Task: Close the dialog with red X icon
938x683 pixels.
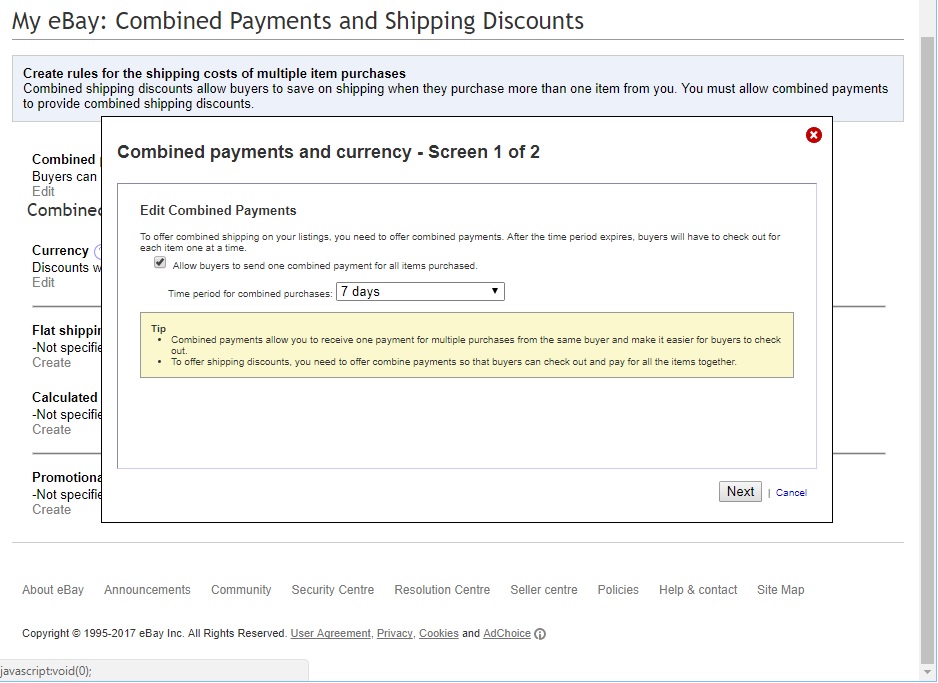Action: tap(814, 135)
